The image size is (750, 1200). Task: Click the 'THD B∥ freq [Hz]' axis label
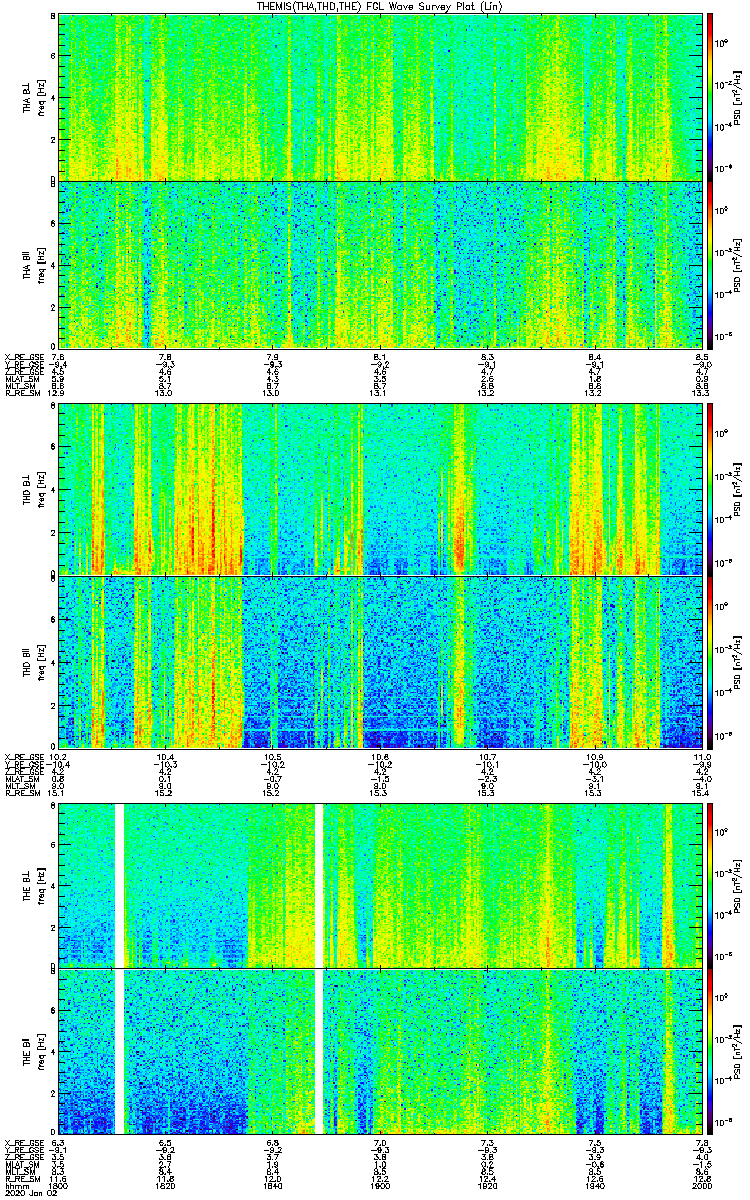(x=34, y=662)
